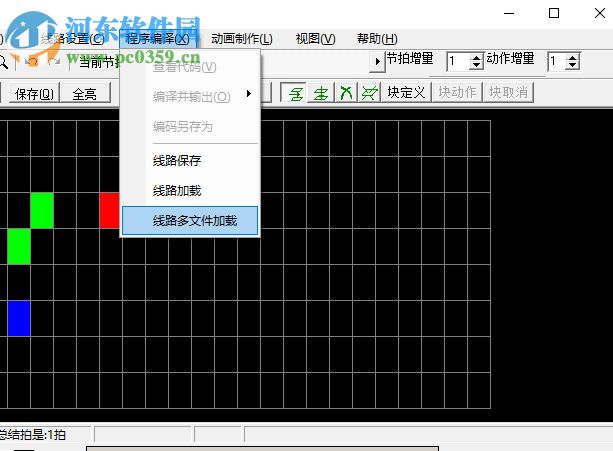Increase the 节拍增量 value with the up arrow
Screen dimensions: 613x451
(x=476, y=58)
